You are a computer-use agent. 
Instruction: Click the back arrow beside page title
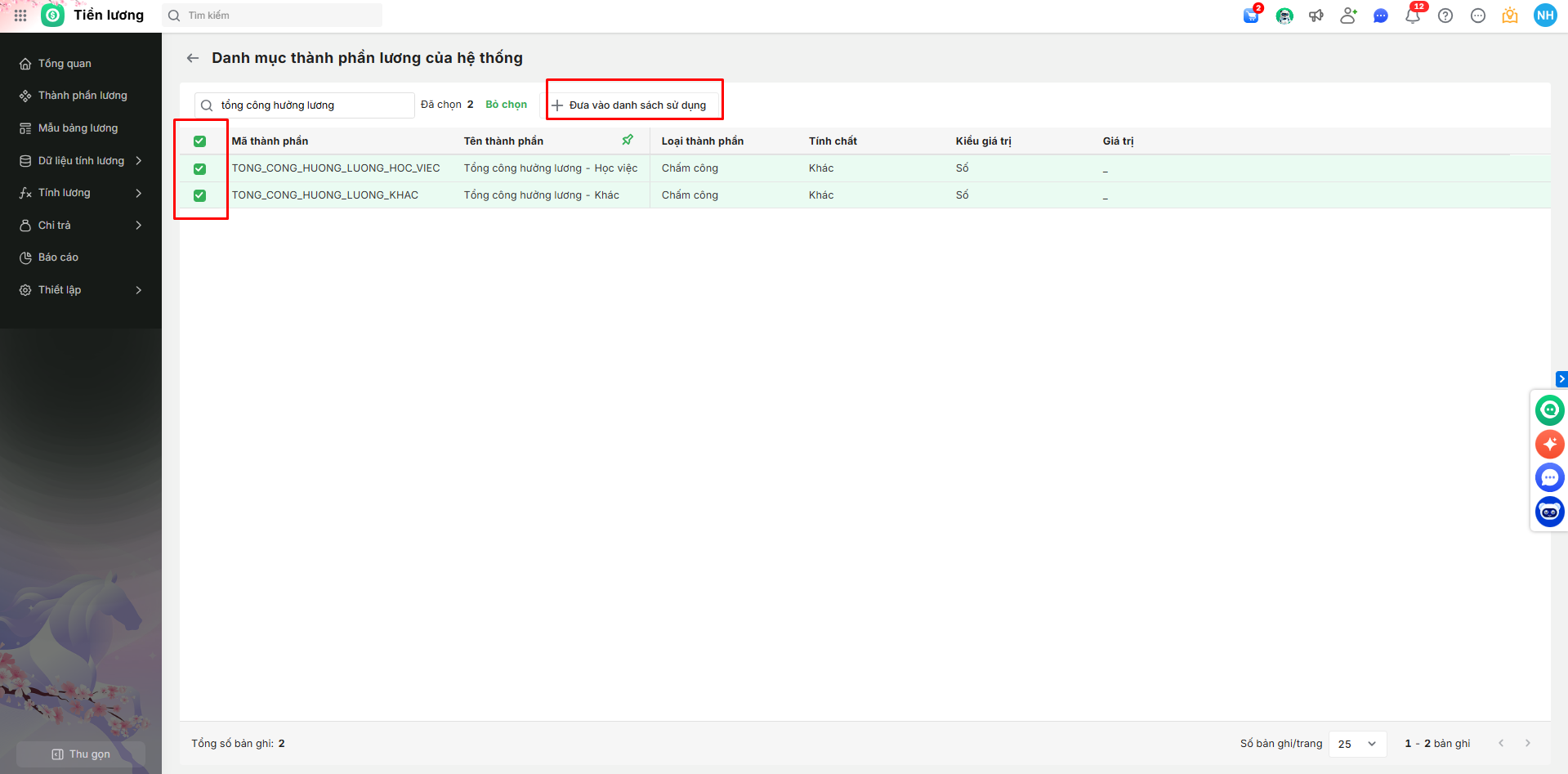(x=193, y=58)
